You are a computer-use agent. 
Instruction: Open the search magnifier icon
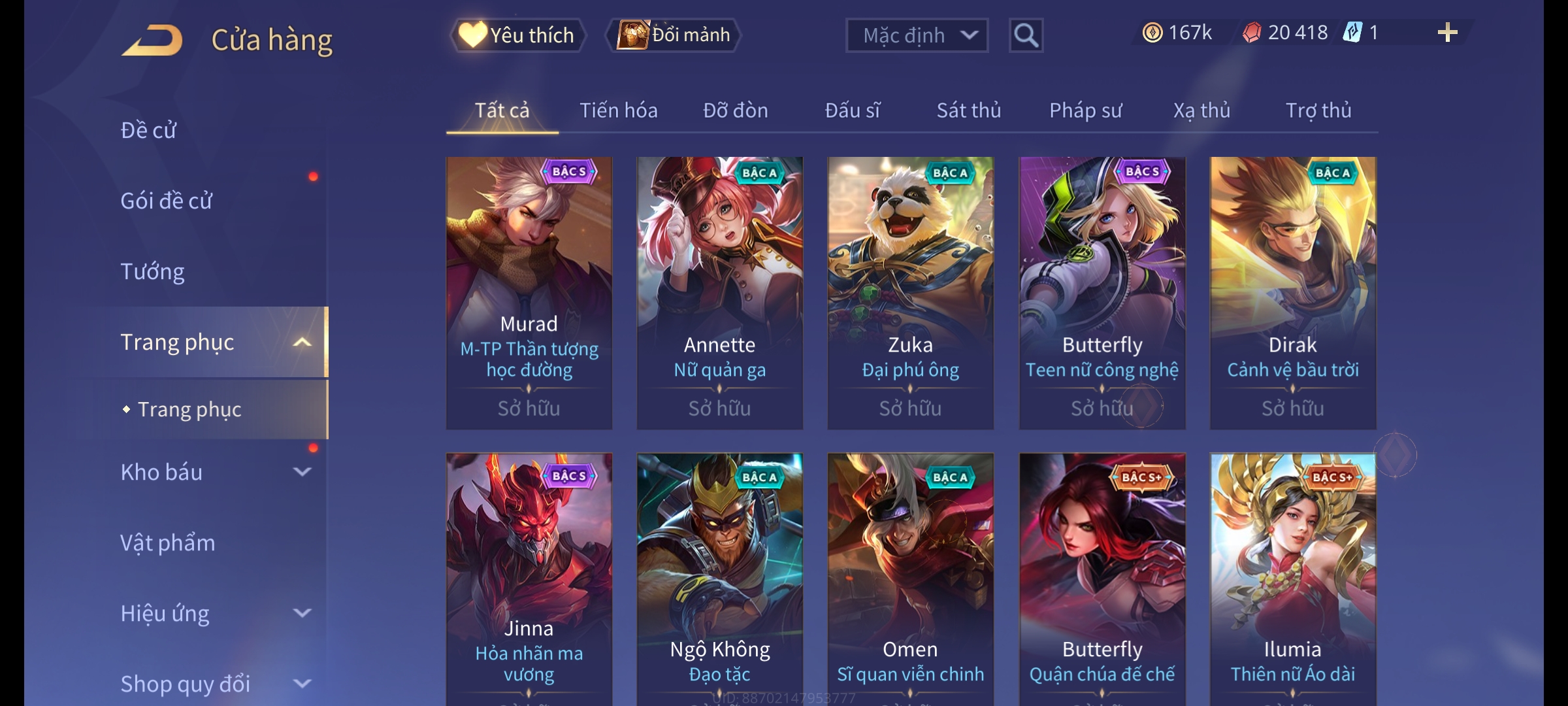coord(1026,35)
